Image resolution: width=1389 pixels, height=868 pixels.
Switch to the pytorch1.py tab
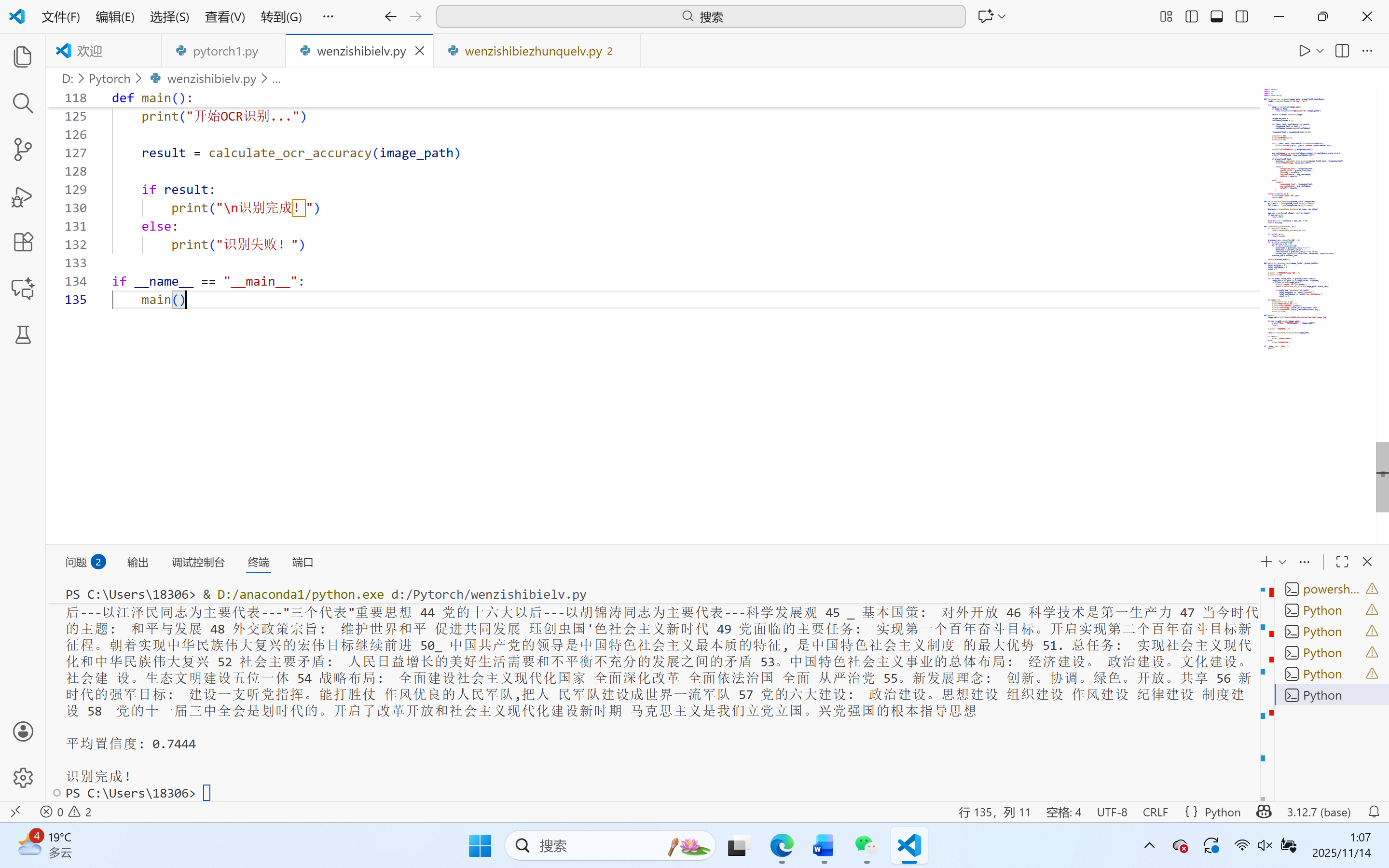(x=225, y=51)
